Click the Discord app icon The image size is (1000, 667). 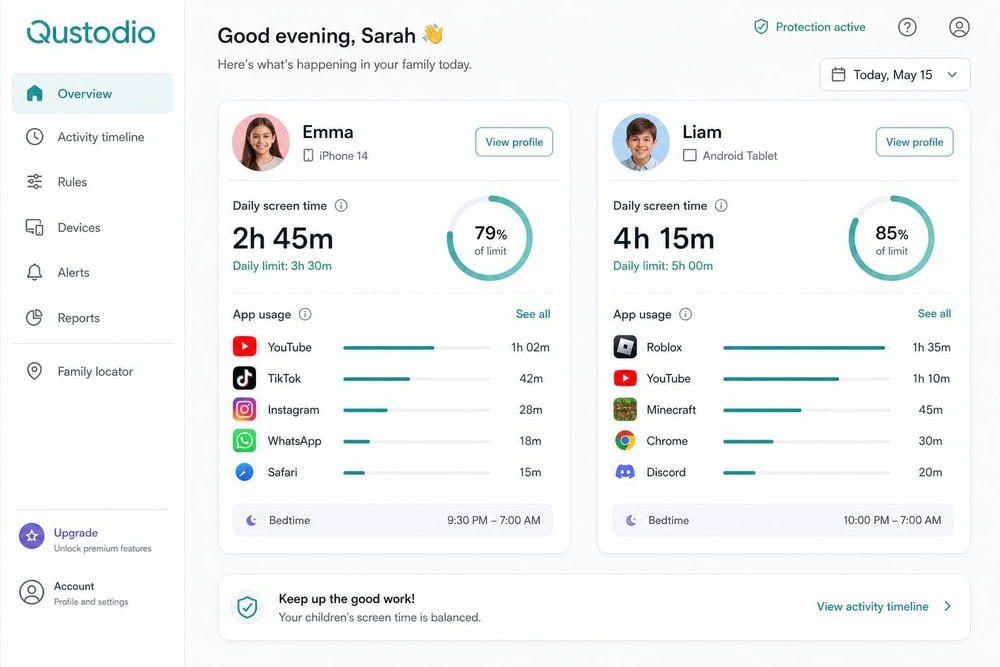(625, 472)
